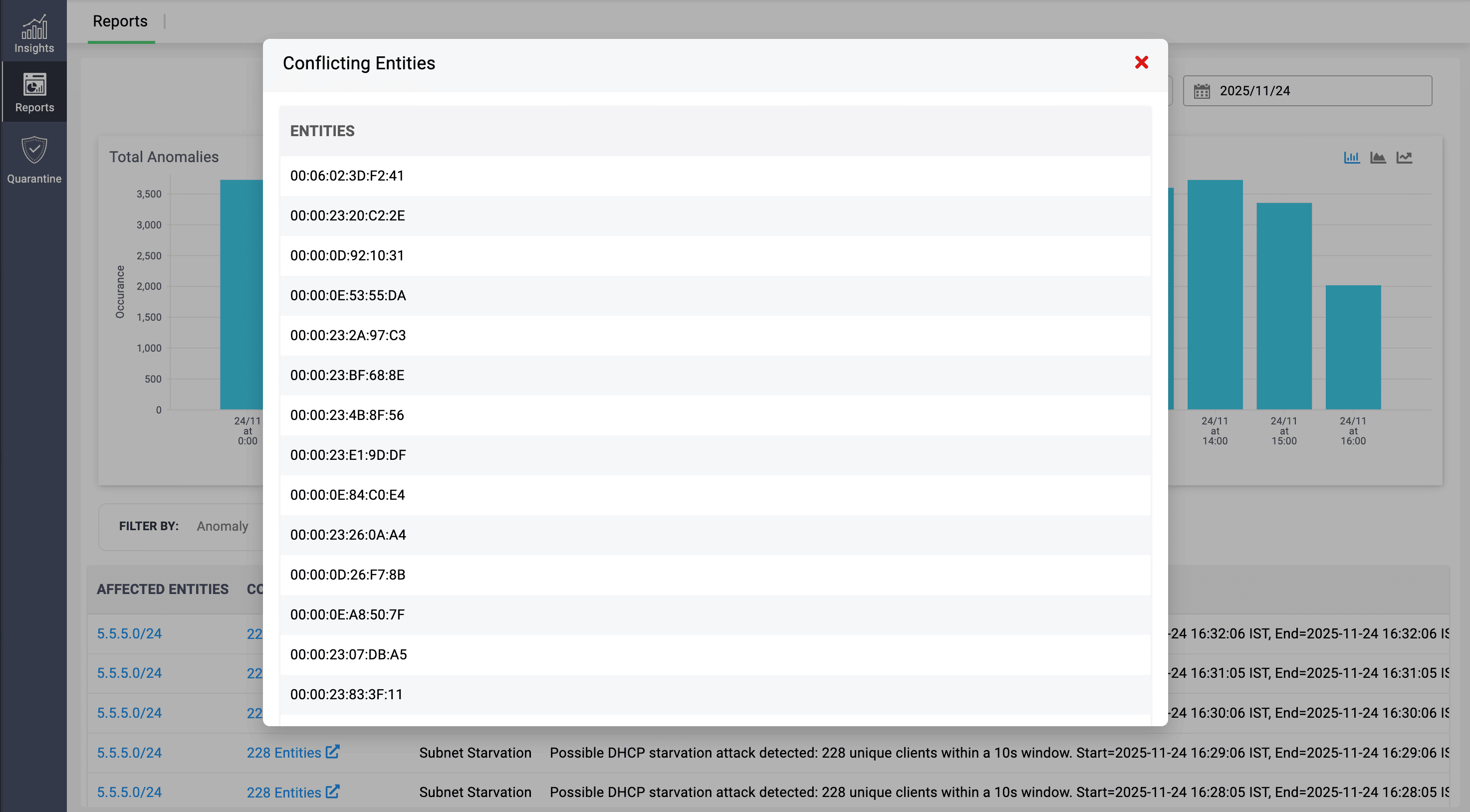Image resolution: width=1470 pixels, height=812 pixels.
Task: Select the bar chart view icon
Action: (1352, 158)
